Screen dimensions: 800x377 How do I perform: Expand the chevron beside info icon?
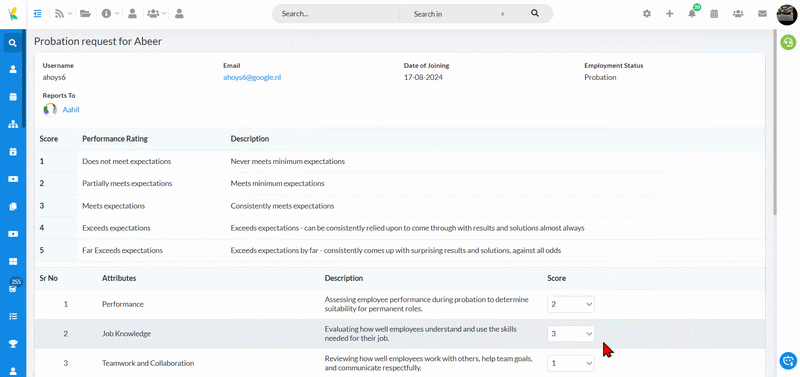(117, 14)
